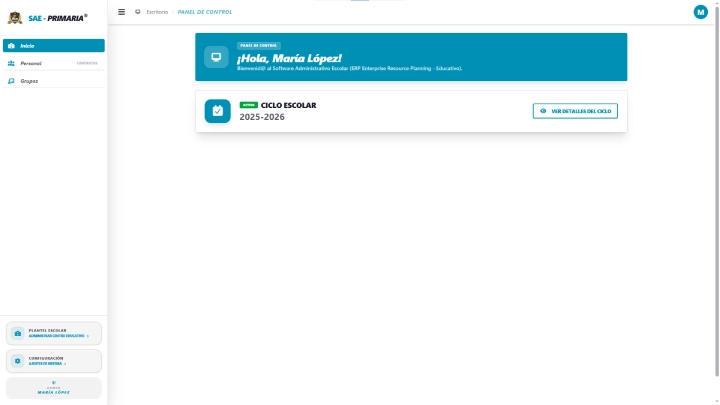Viewport: 720px width, 405px height.
Task: Click the monitor icon in welcome banner
Action: pyautogui.click(x=216, y=57)
